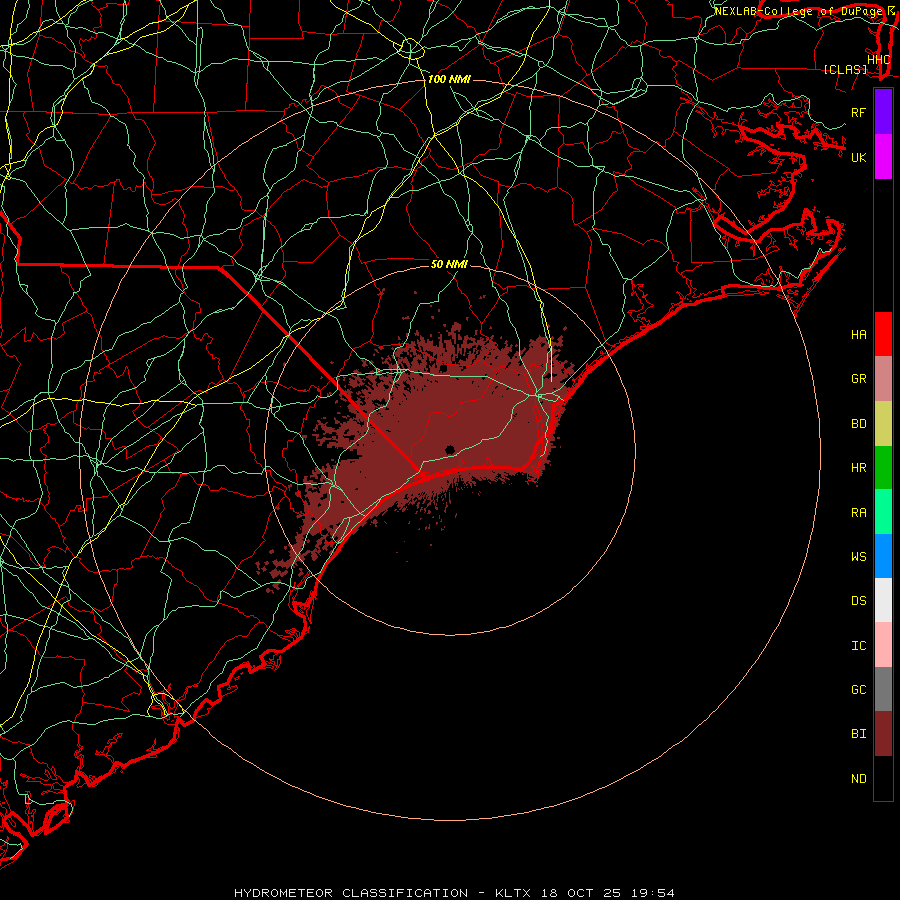
Task: Click the black radar site dot at map center
Action: click(450, 449)
